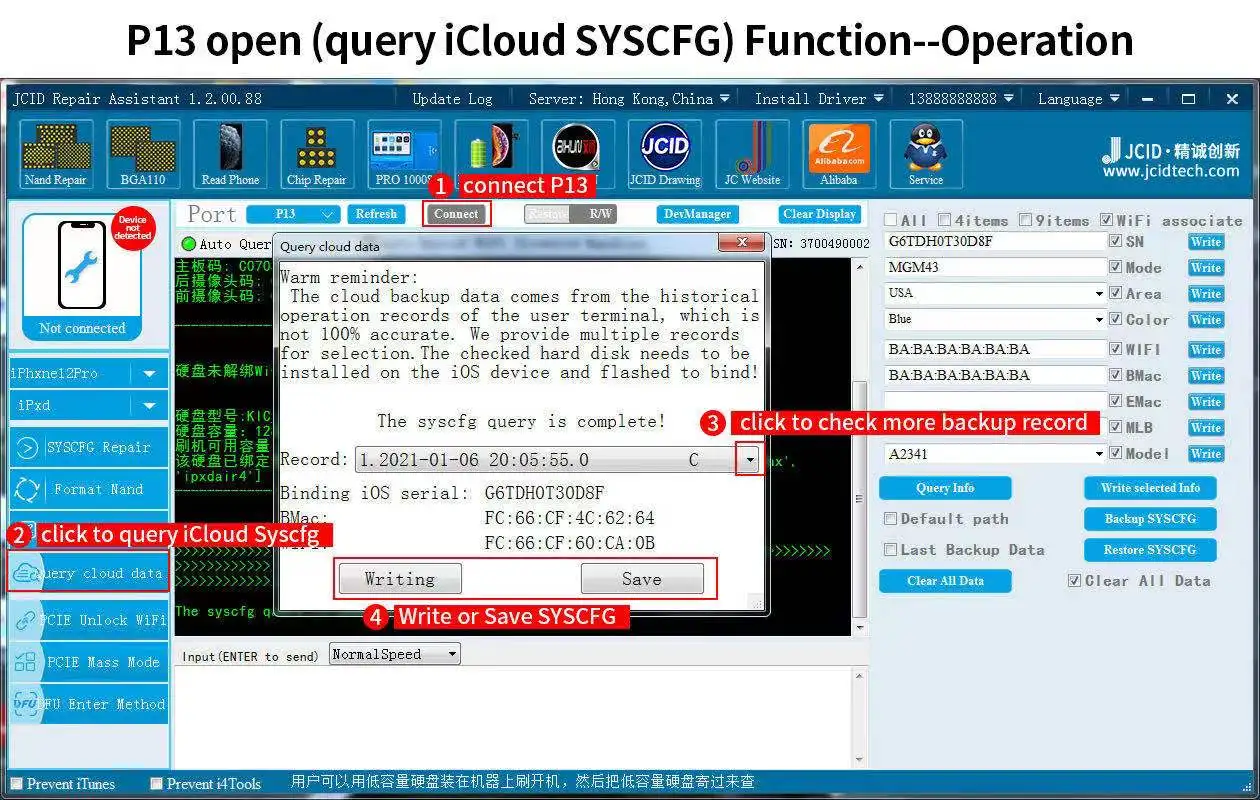Click the Not connected phone status icon
Viewport: 1260px width, 800px height.
click(82, 277)
